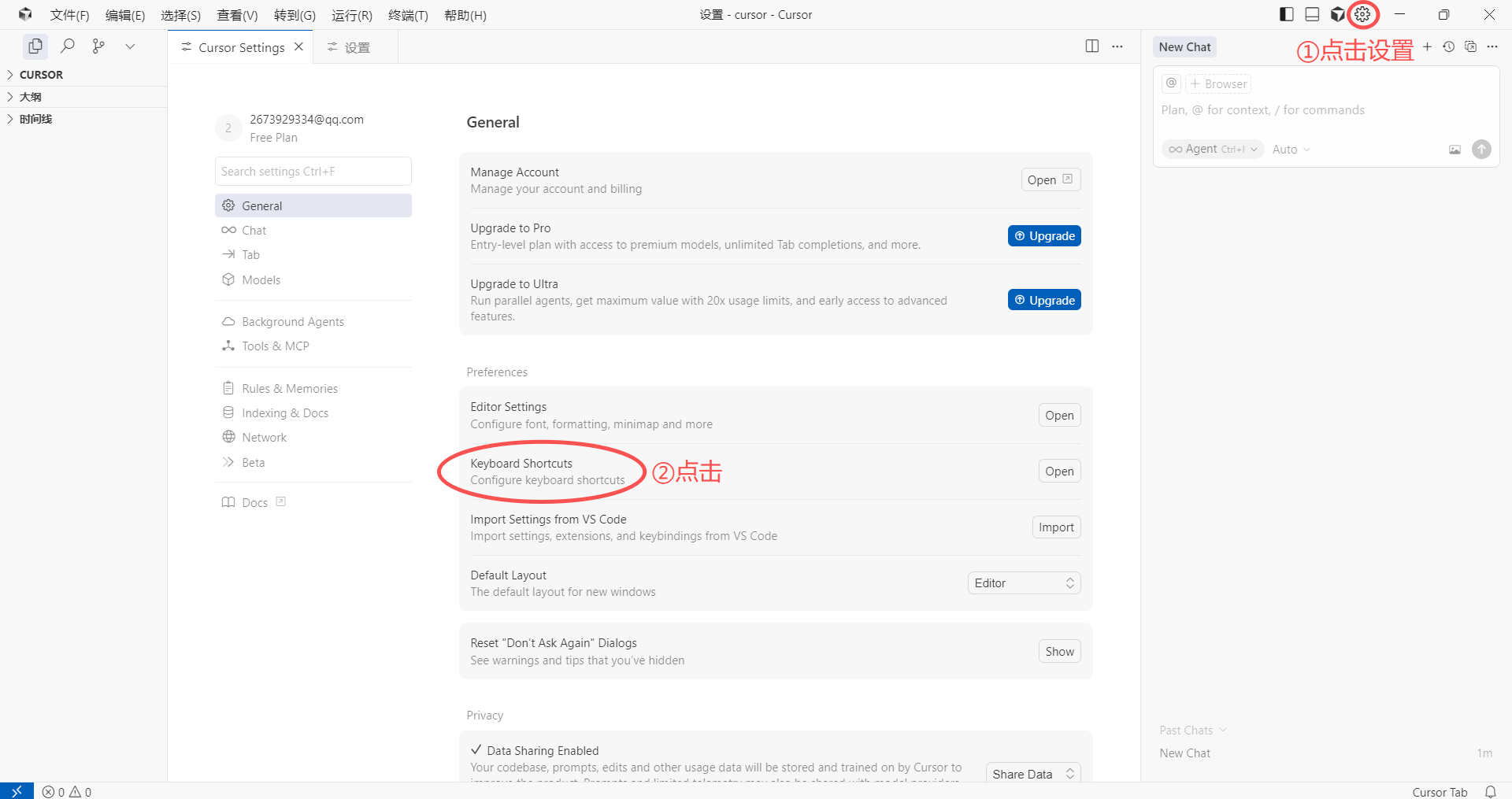Open Agent mode selector dropdown
Viewport: 1512px width, 799px height.
1213,149
